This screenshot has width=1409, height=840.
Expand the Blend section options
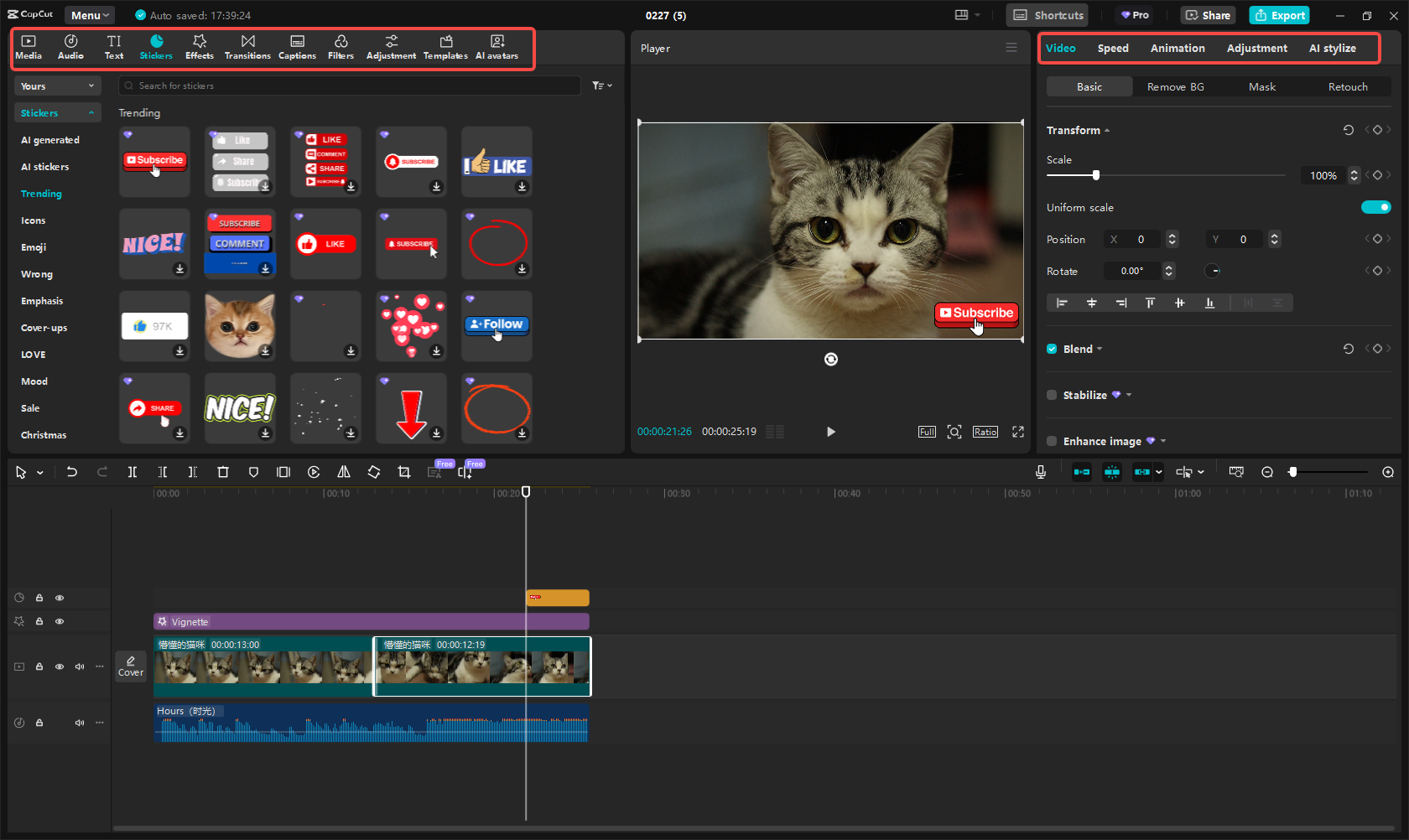(x=1099, y=349)
